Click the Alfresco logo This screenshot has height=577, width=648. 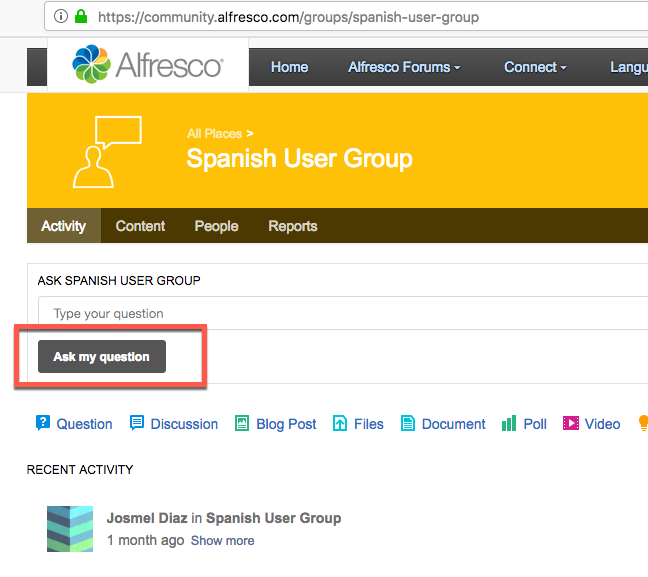point(148,64)
